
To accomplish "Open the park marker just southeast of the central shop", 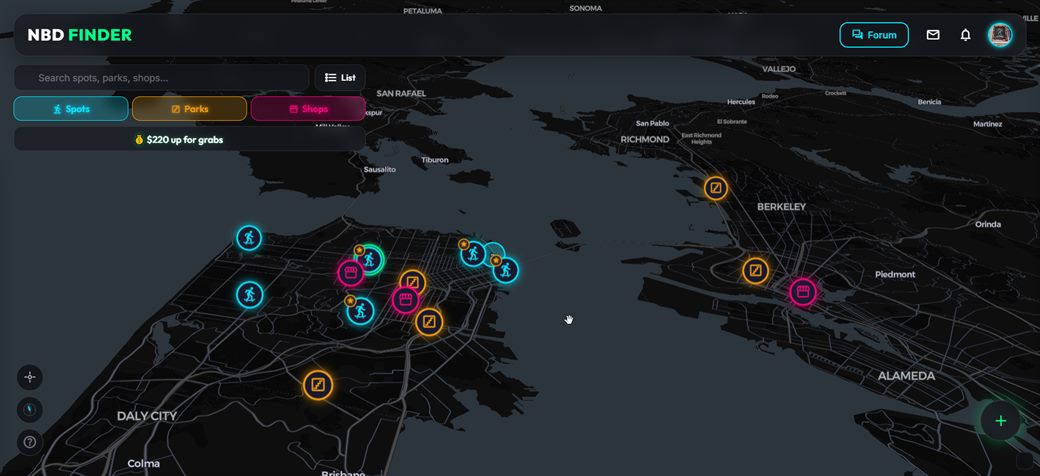I will (x=429, y=323).
